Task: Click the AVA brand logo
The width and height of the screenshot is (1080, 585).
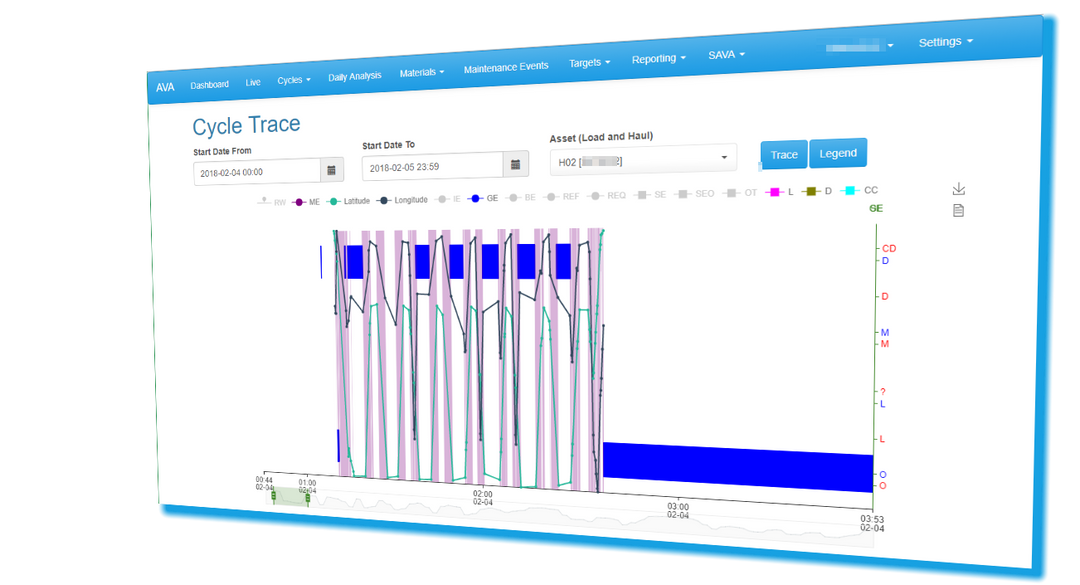Action: pos(165,87)
